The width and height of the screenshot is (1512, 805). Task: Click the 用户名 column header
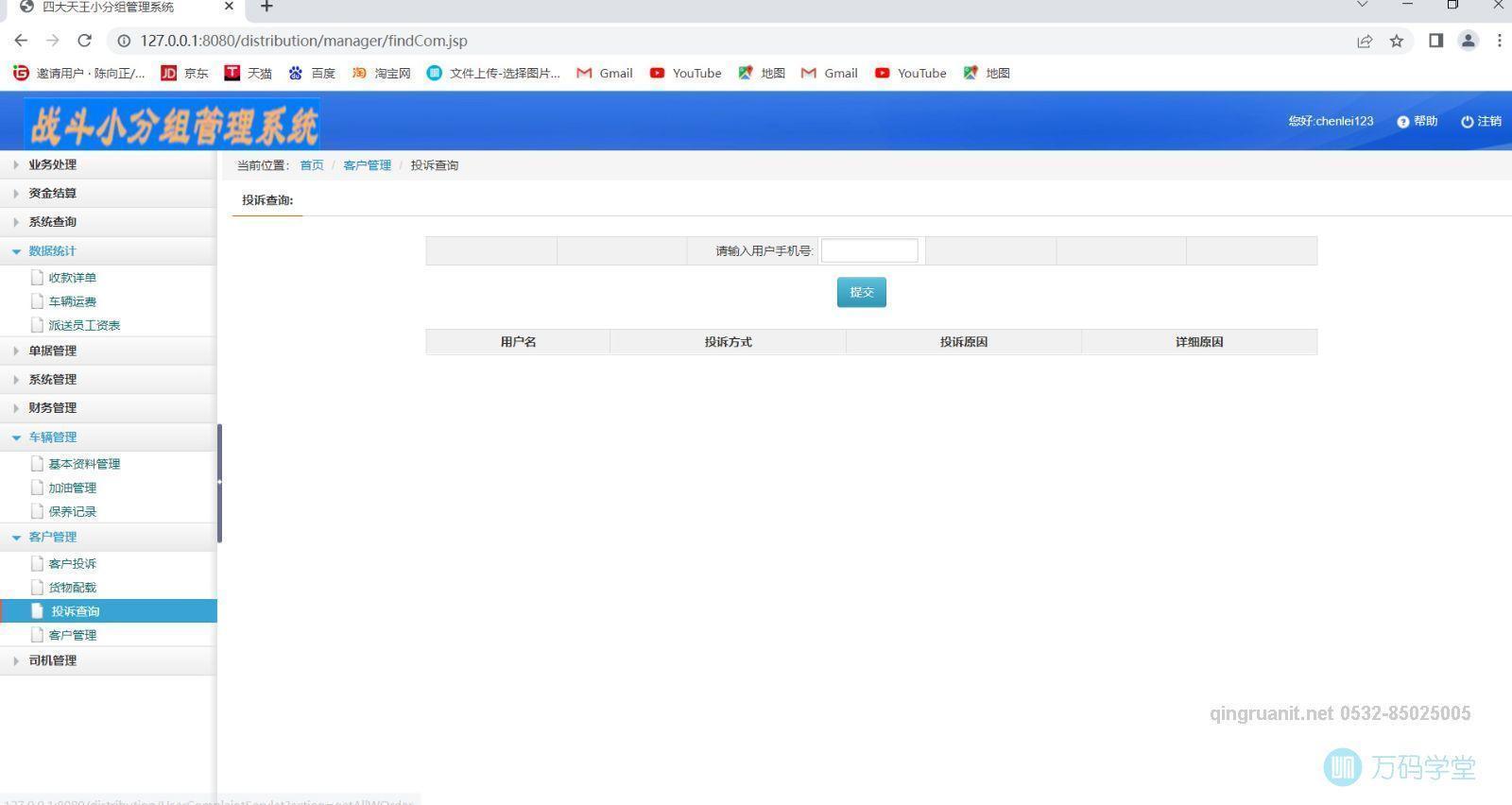click(518, 342)
